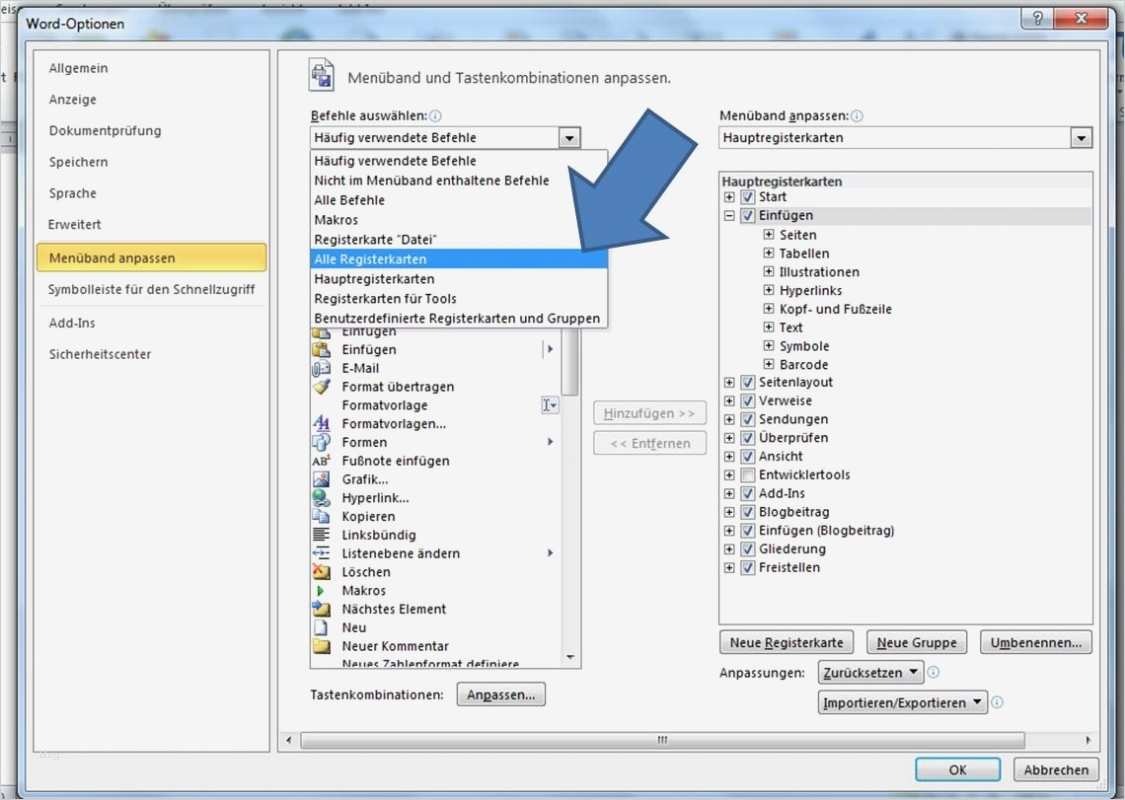Choose Registerkarten für Tools option

(459, 298)
